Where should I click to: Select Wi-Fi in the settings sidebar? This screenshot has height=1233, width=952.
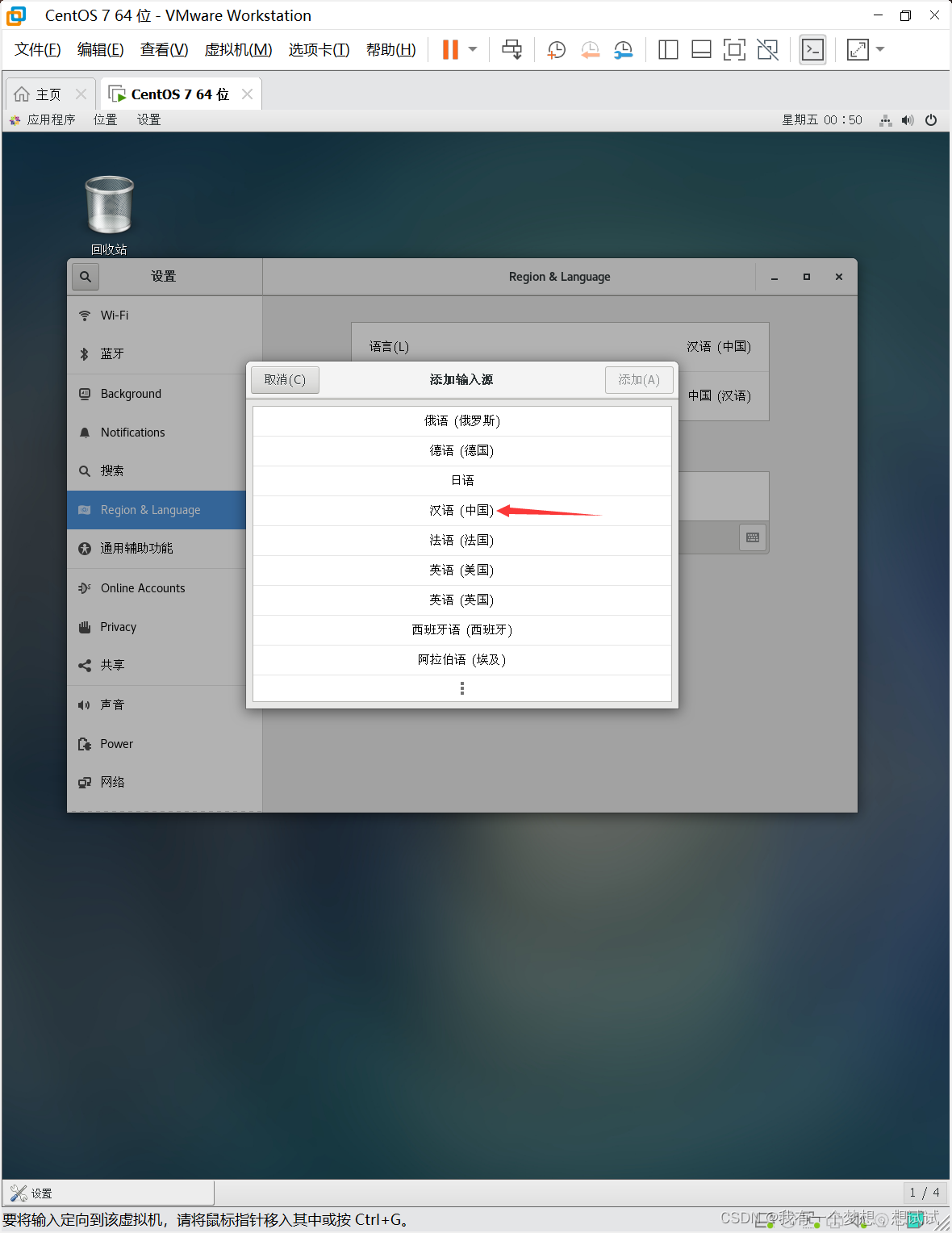tap(165, 316)
